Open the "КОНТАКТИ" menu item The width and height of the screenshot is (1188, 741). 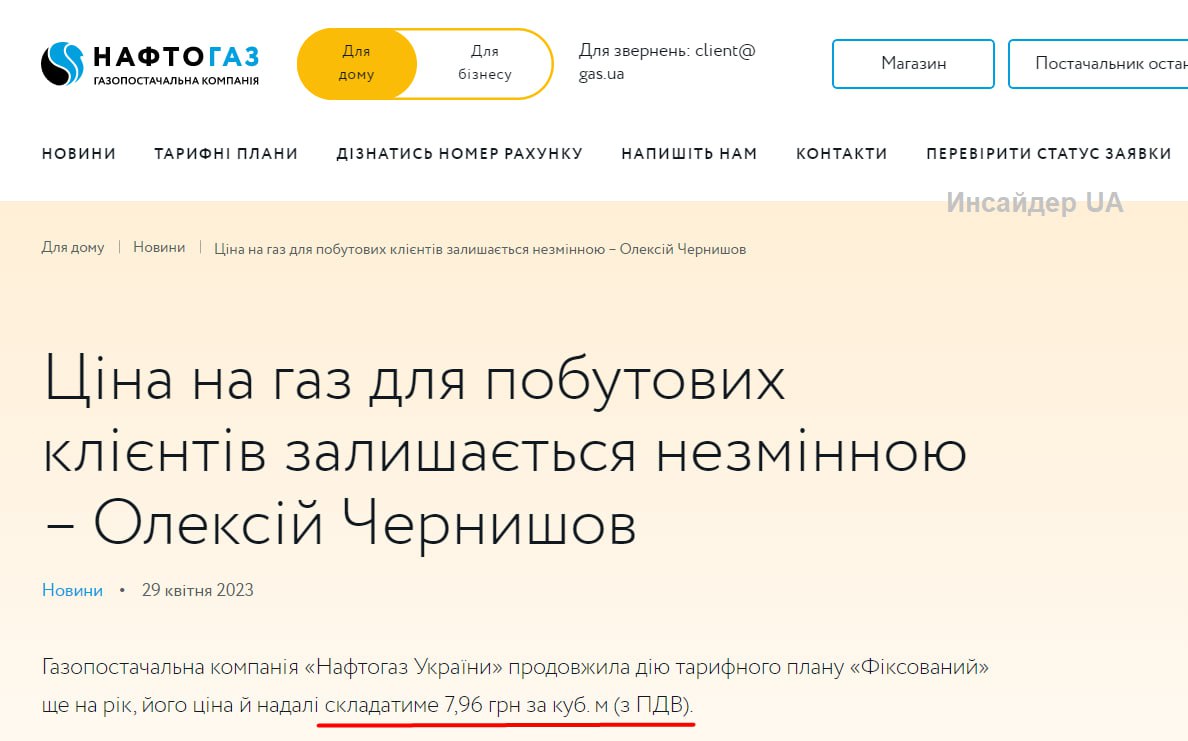841,154
